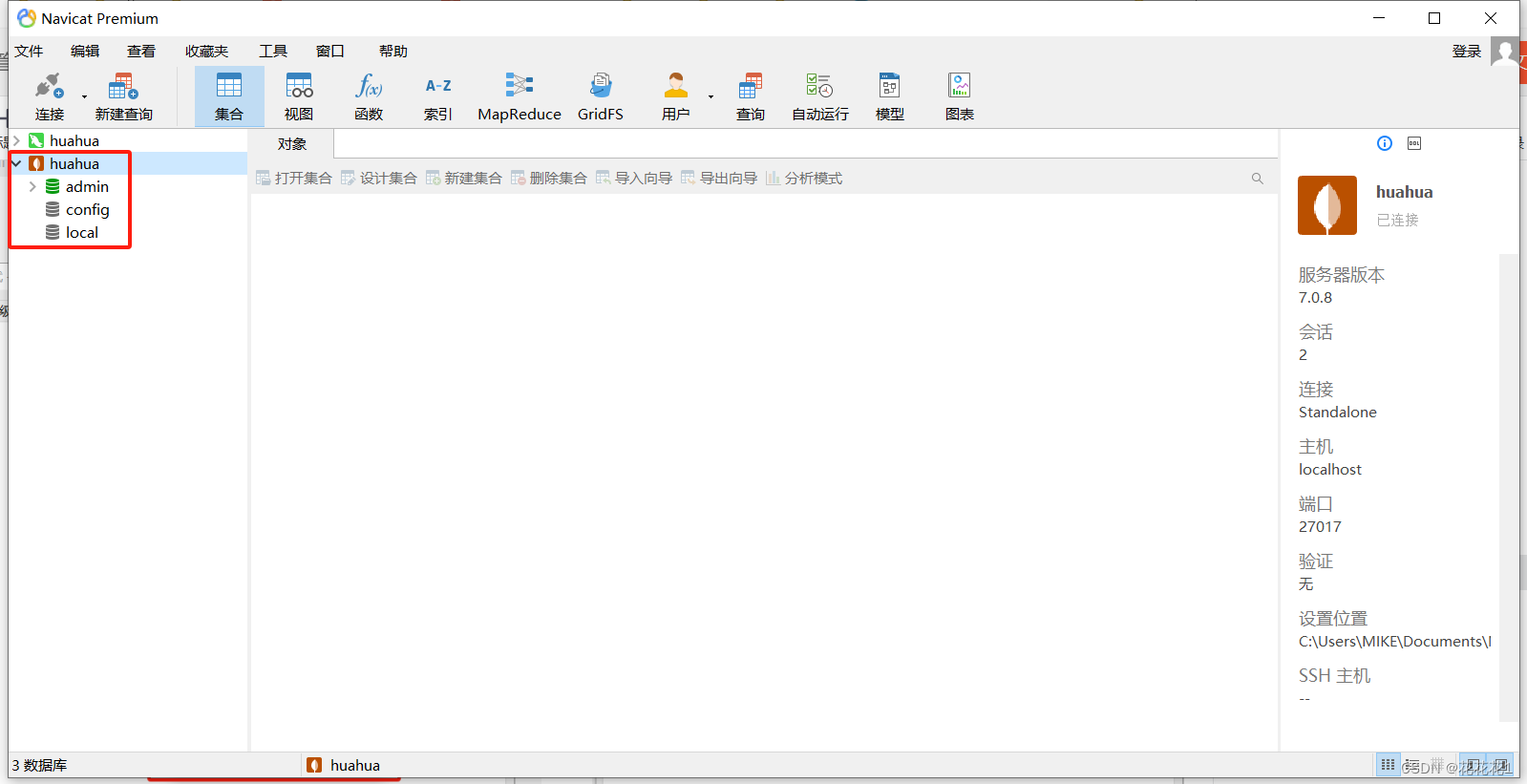Viewport: 1527px width, 784px height.
Task: Select the highlighted huahua MongoDB connection row
Action: click(128, 163)
